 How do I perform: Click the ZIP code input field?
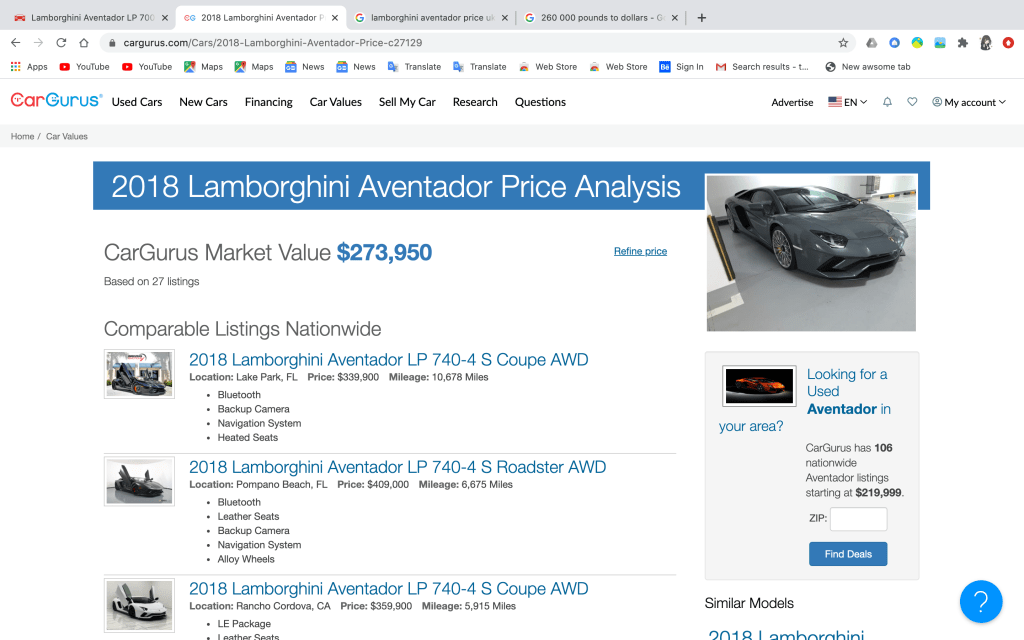[x=858, y=519]
